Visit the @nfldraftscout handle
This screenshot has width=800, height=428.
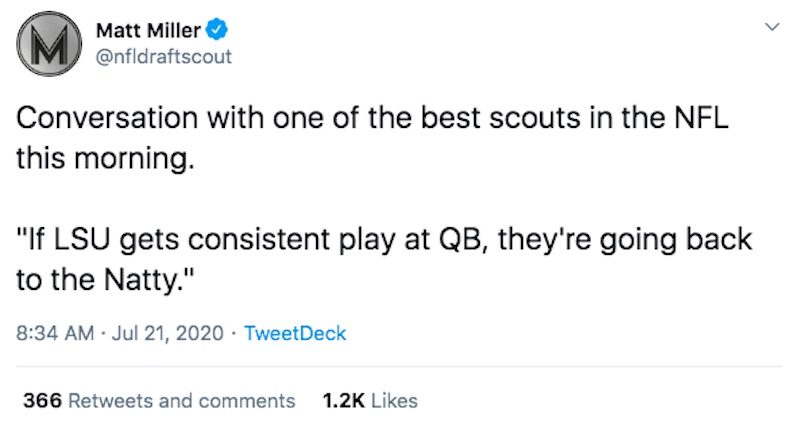164,56
